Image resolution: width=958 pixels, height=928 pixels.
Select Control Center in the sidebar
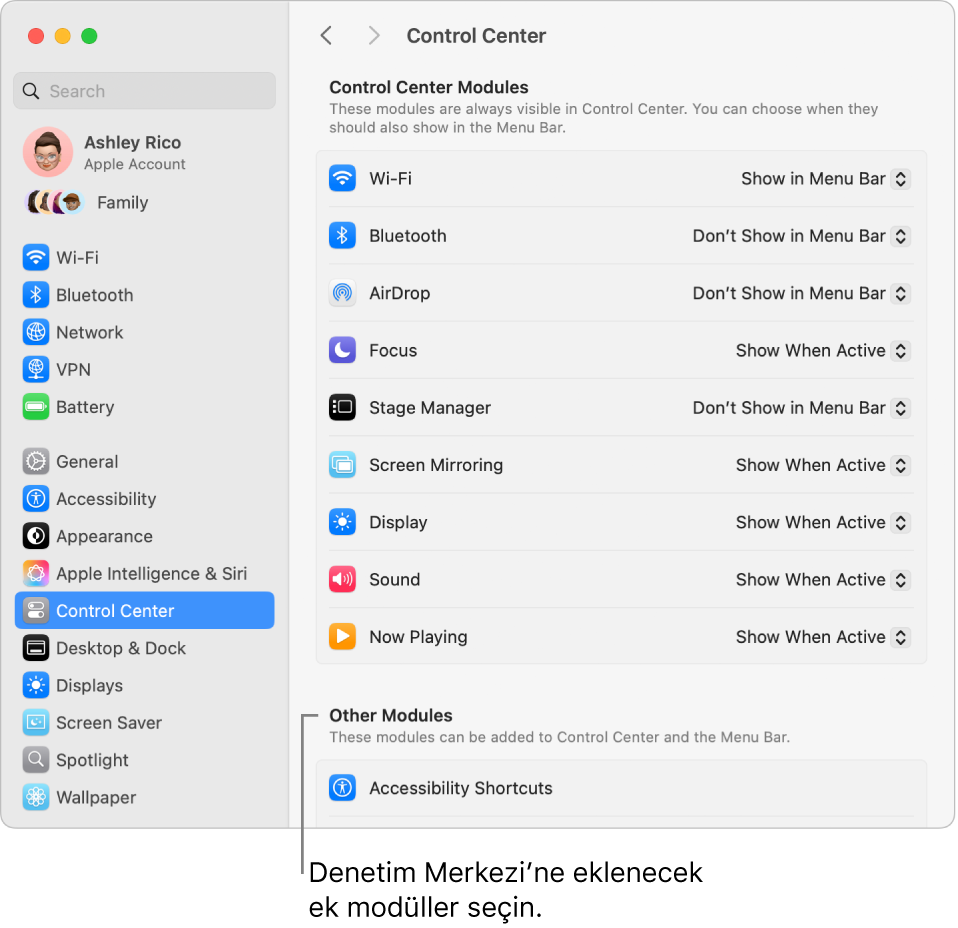click(144, 610)
